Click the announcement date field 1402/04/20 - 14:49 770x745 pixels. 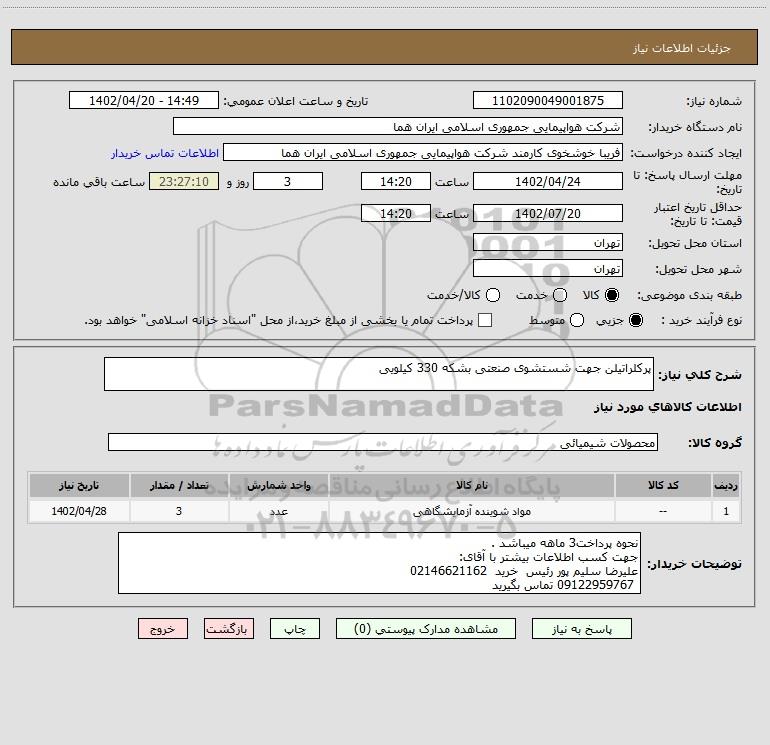coord(144,100)
